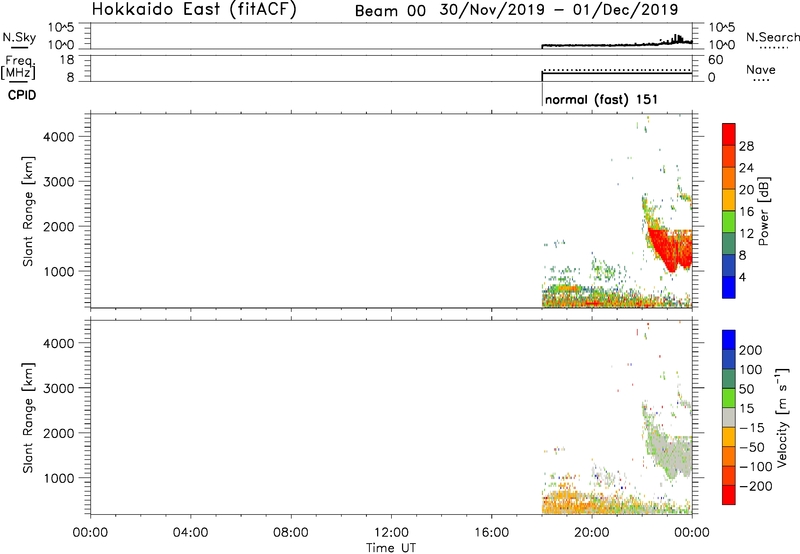Image resolution: width=800 pixels, height=554 pixels.
Task: Click the 'Time UT' axis label
Action: [x=391, y=548]
